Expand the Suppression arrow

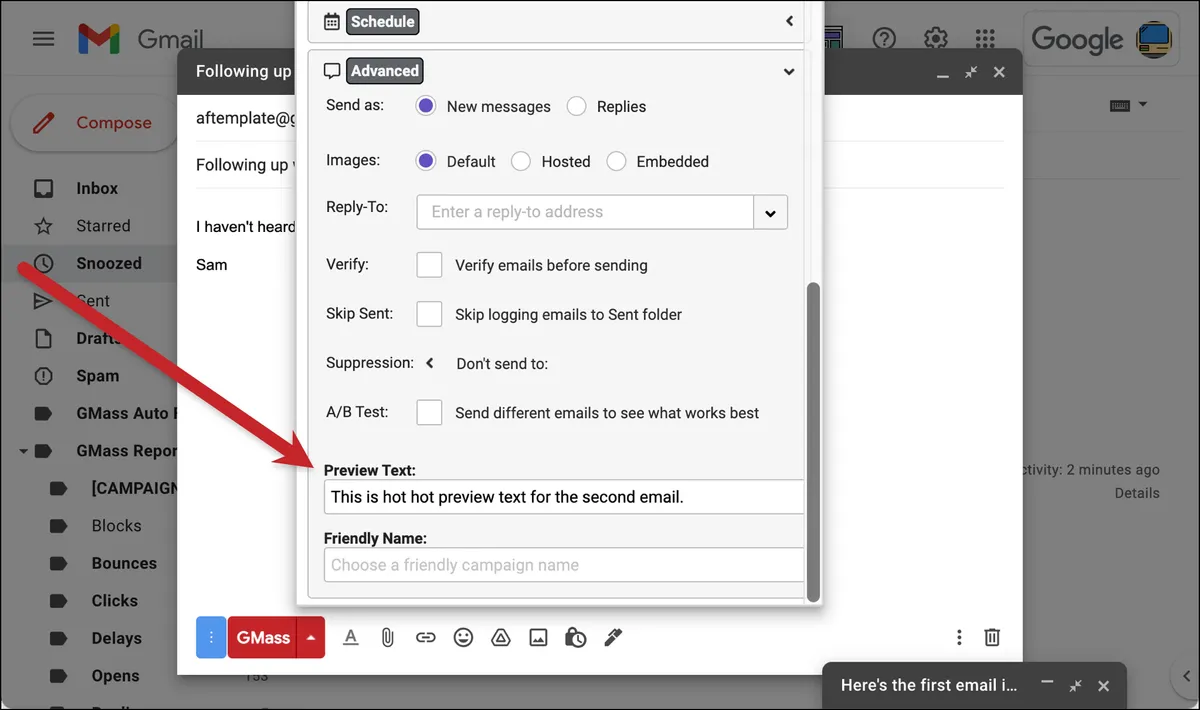[x=430, y=363]
